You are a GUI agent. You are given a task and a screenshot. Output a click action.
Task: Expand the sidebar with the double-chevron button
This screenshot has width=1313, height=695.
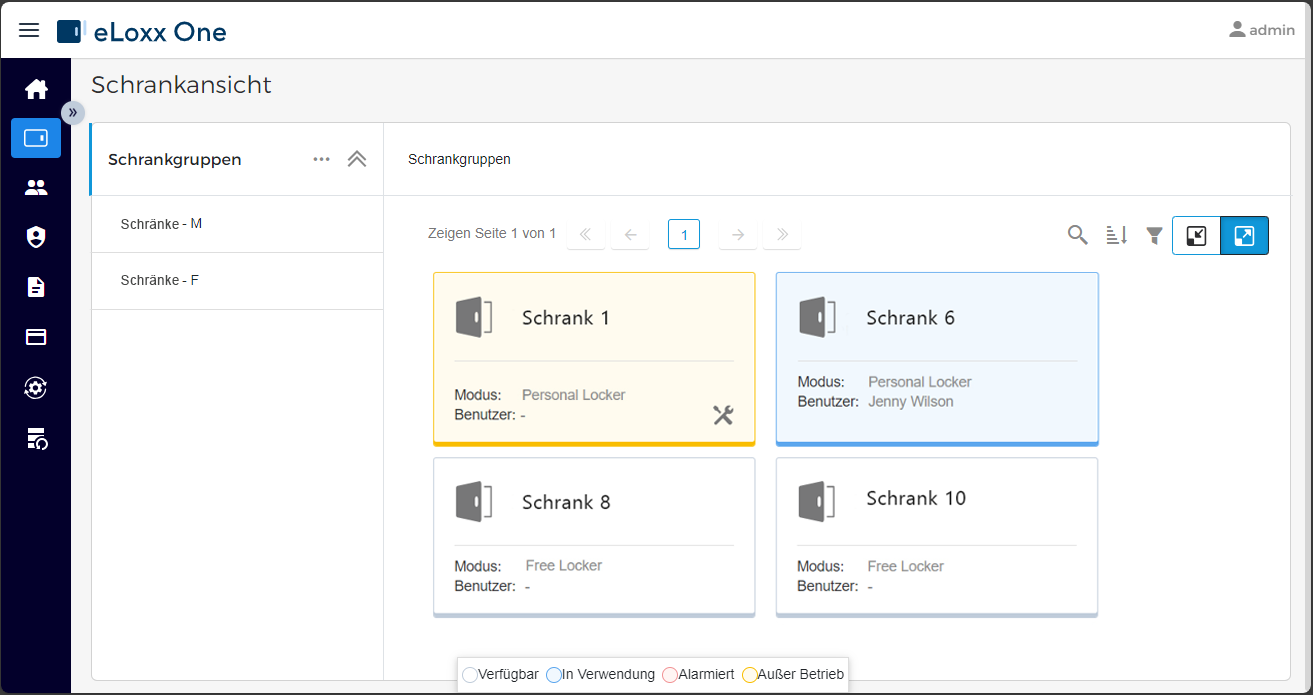point(73,112)
